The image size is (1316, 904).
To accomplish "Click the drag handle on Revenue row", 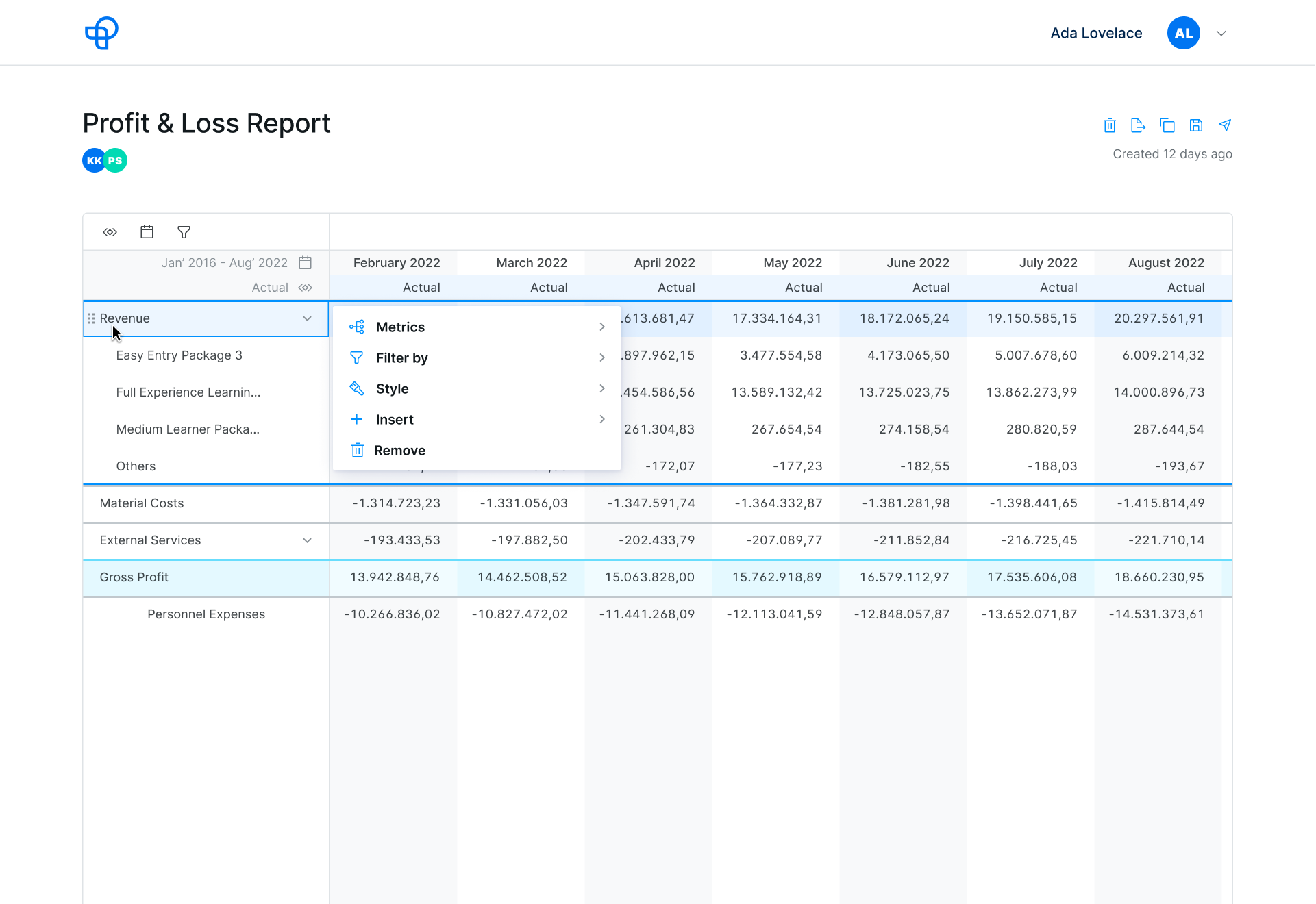I will pyautogui.click(x=91, y=318).
